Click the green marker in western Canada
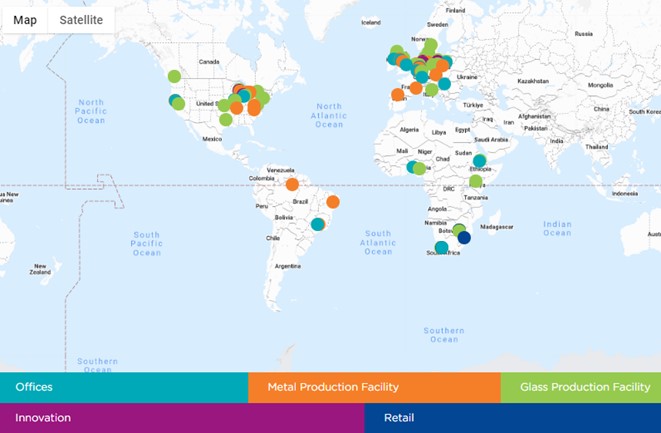Image resolution: width=661 pixels, height=433 pixels. point(174,76)
